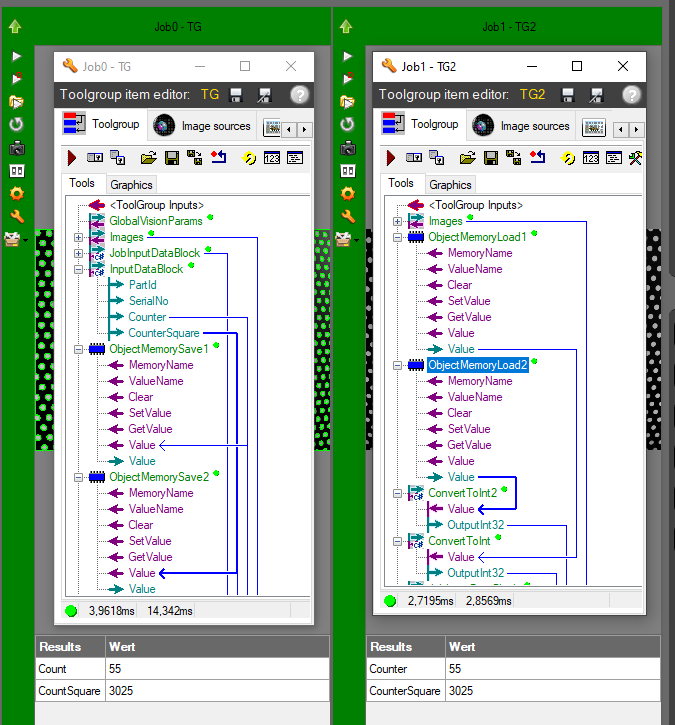This screenshot has width=675, height=725.
Task: Click dropdown arrow beside sidebar box icon in Job1
Action: (356, 240)
